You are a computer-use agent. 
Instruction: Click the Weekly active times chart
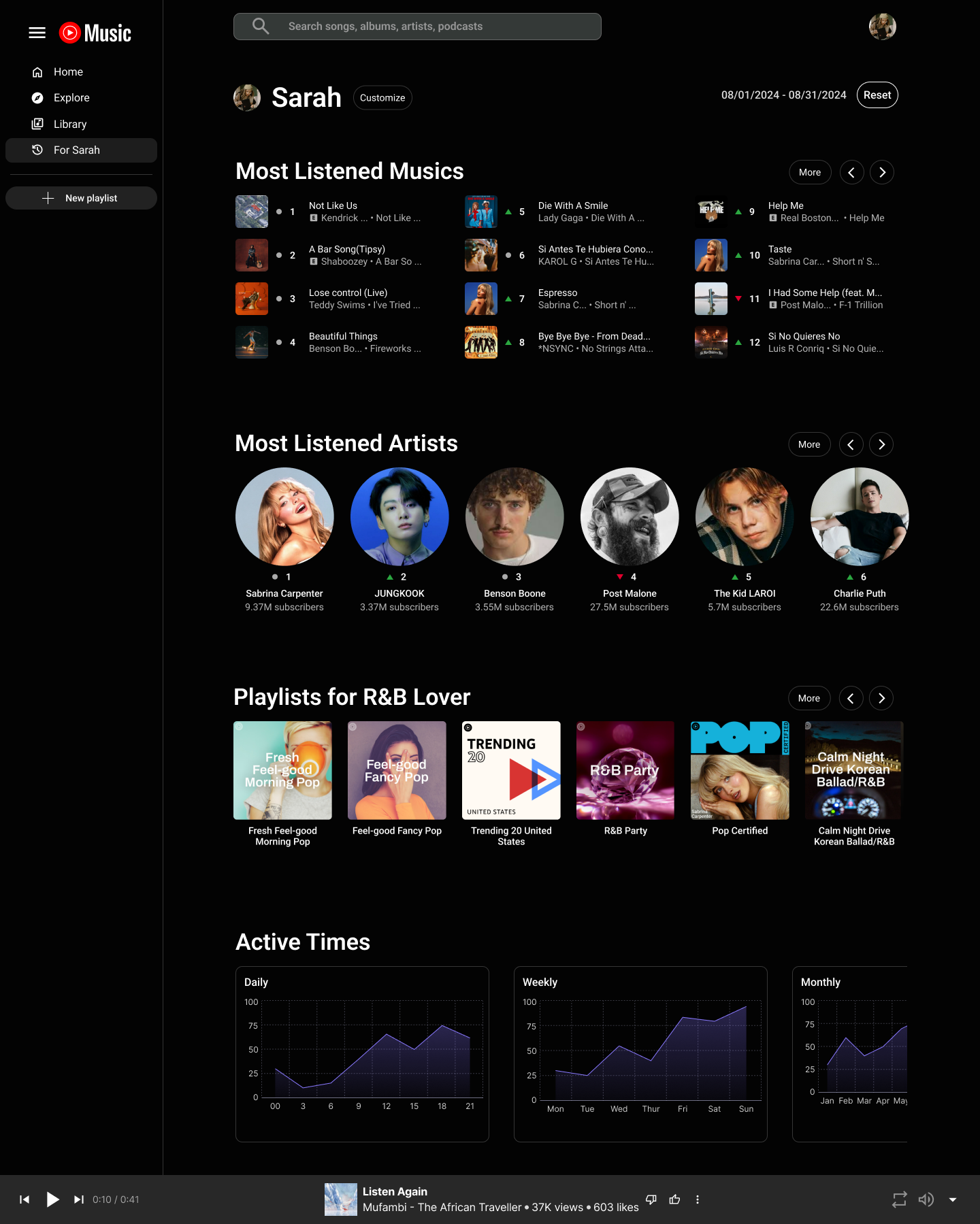point(640,1054)
